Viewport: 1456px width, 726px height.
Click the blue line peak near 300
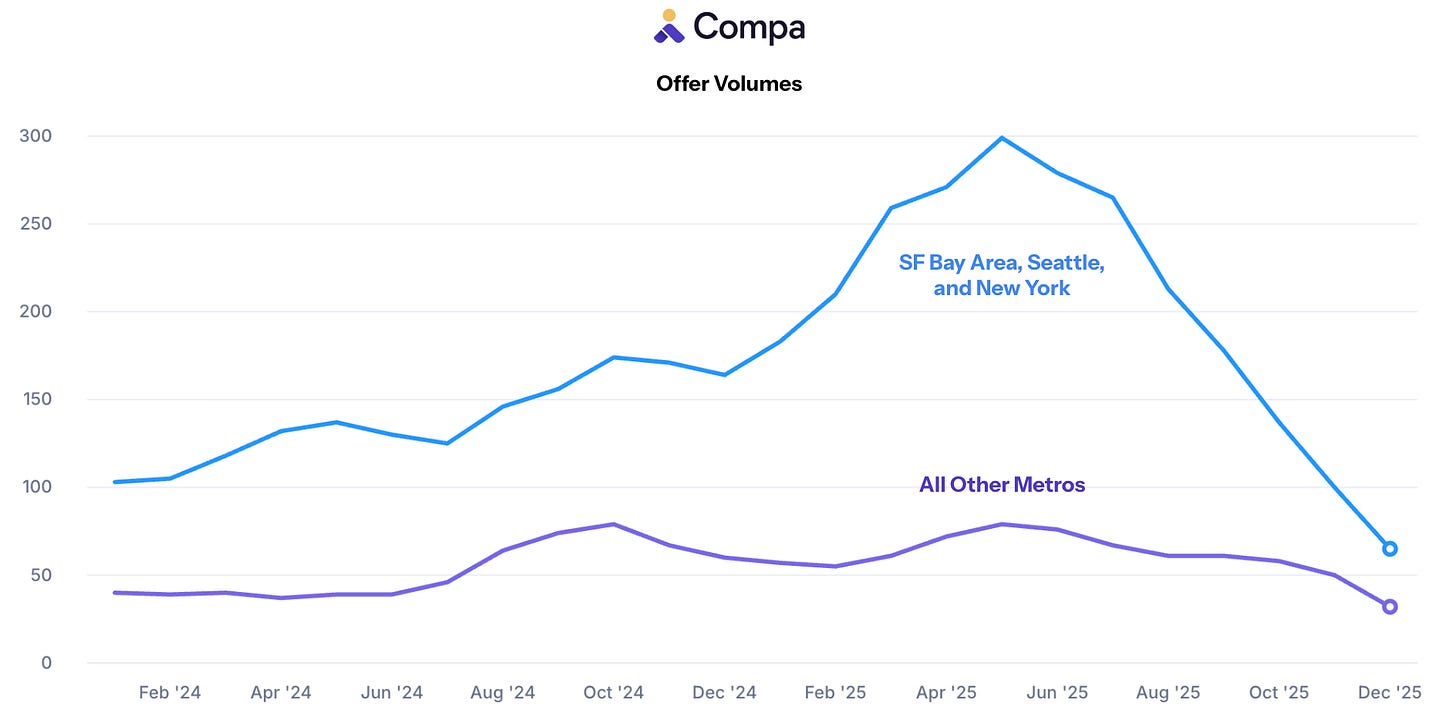[x=1002, y=138]
